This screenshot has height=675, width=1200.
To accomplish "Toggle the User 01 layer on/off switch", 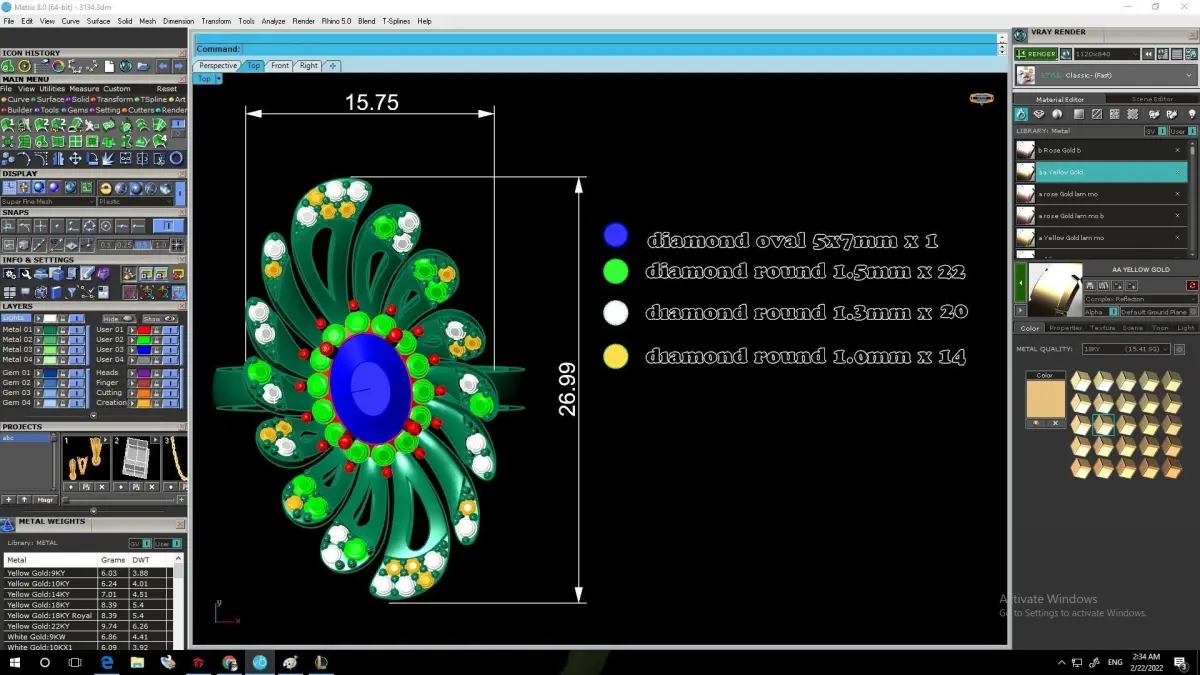I will click(170, 330).
